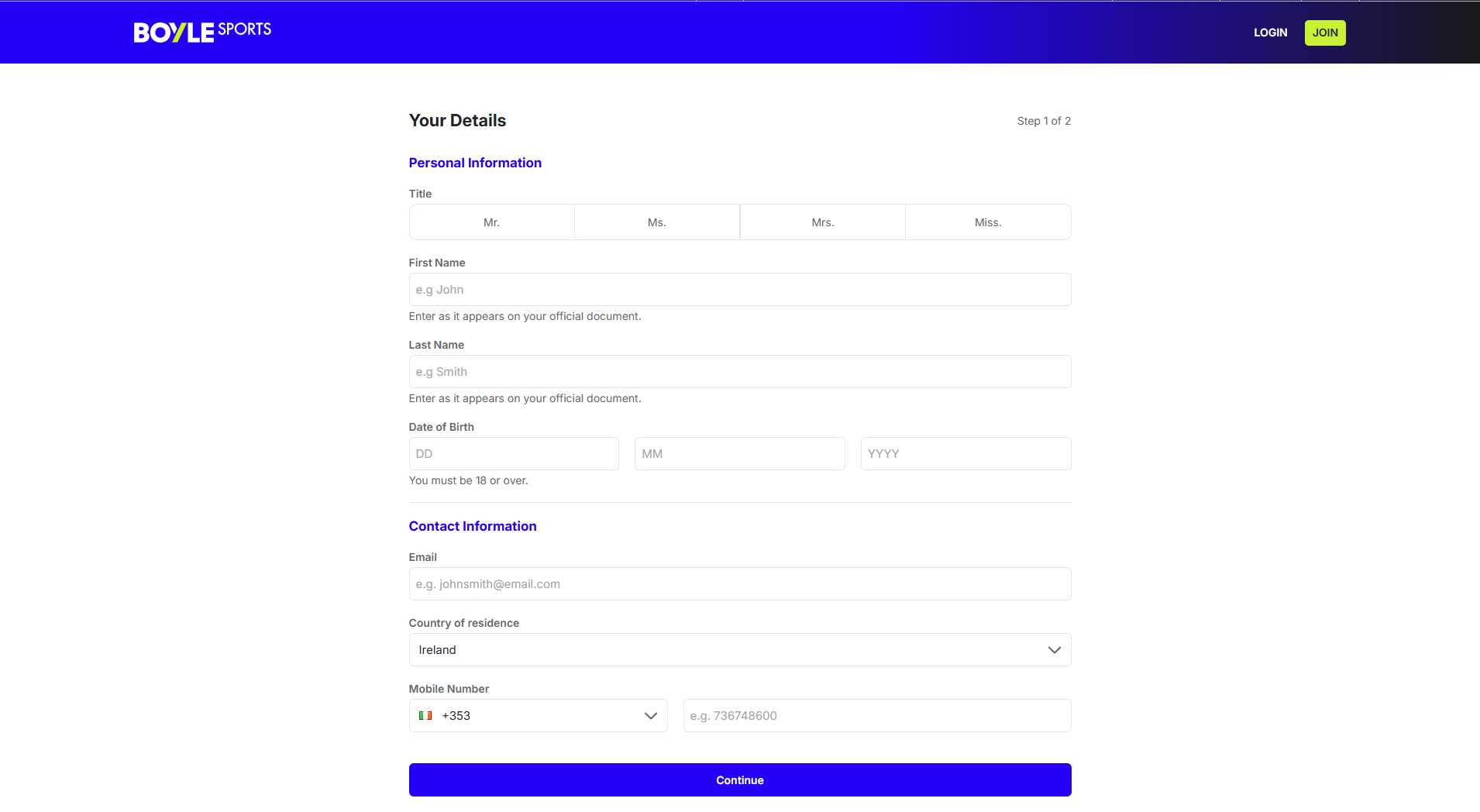Select the Ms. title option
The height and width of the screenshot is (812, 1480).
[x=657, y=222]
